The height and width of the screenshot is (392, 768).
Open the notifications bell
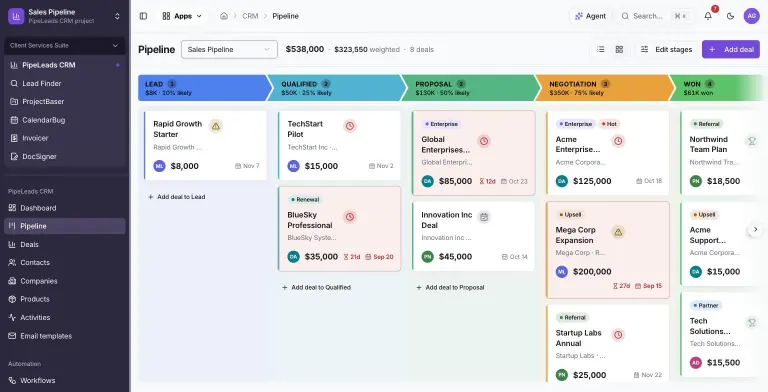click(708, 16)
